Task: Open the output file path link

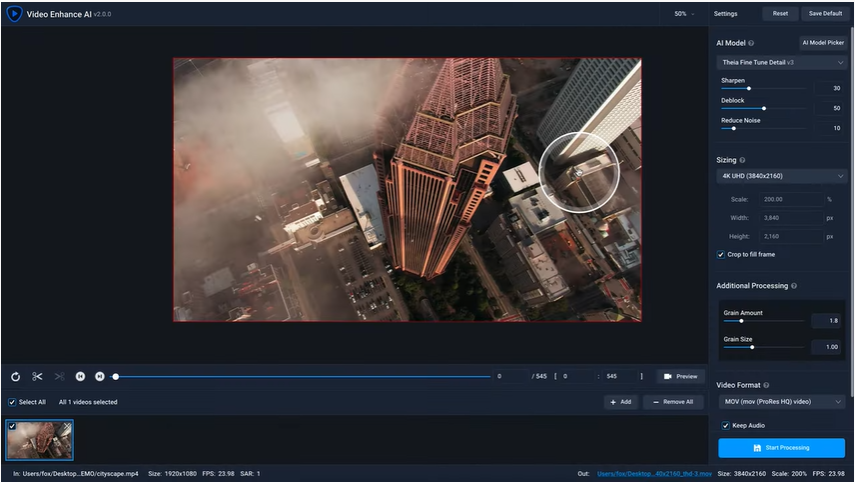Action: point(654,473)
